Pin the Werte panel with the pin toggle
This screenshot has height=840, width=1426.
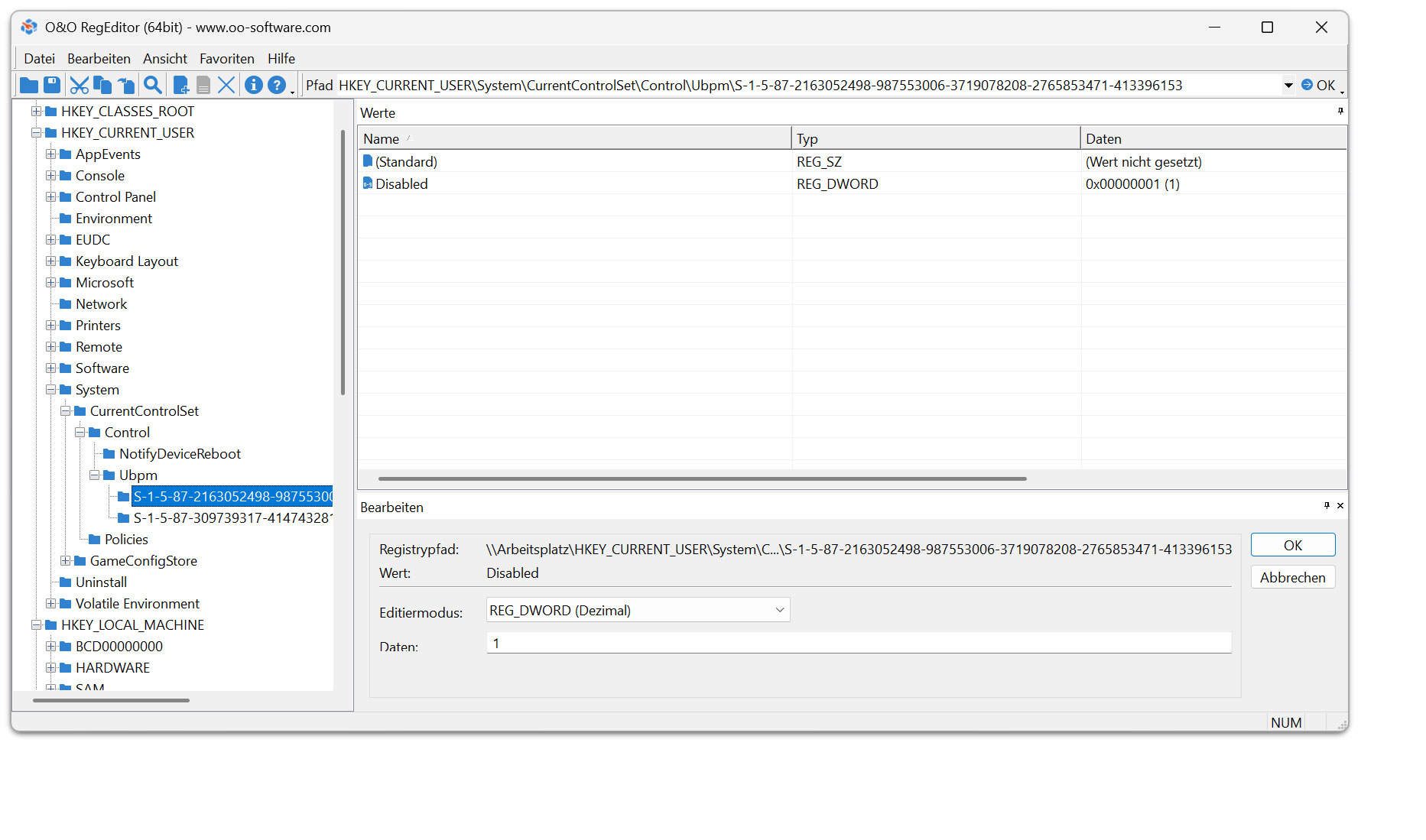pos(1340,112)
